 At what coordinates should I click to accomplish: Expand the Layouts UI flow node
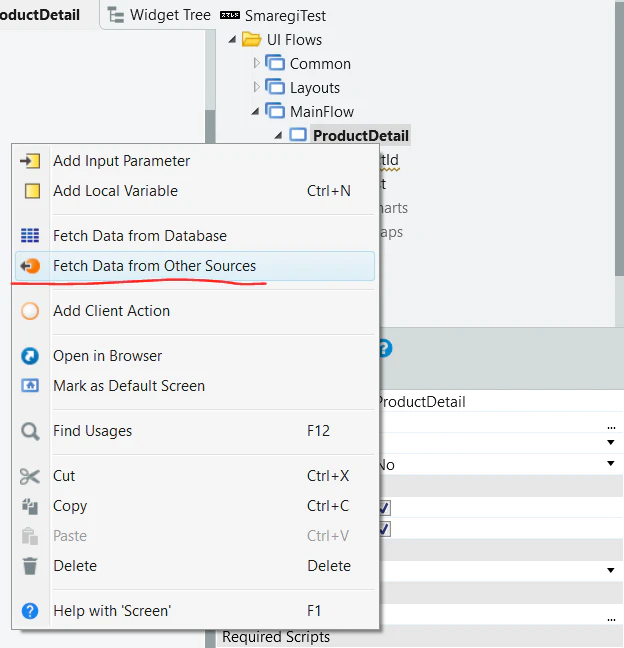coord(256,87)
